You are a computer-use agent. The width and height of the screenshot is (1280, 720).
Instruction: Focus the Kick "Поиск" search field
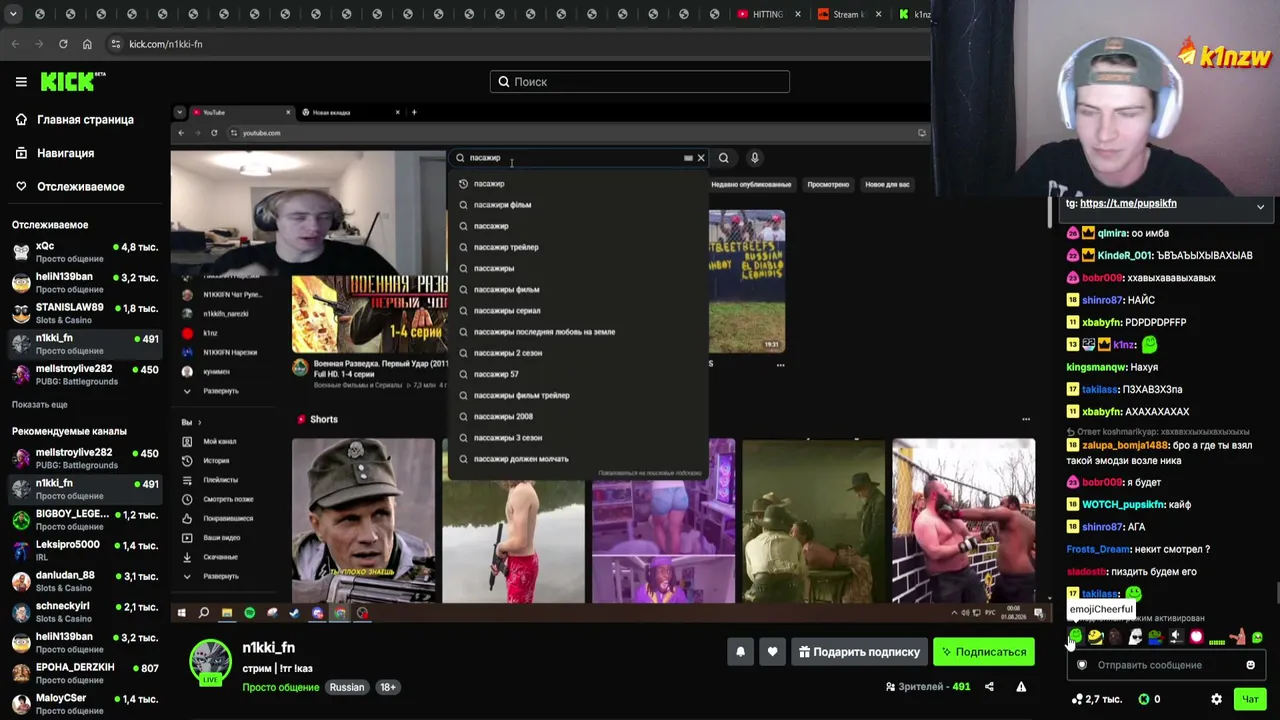[640, 82]
